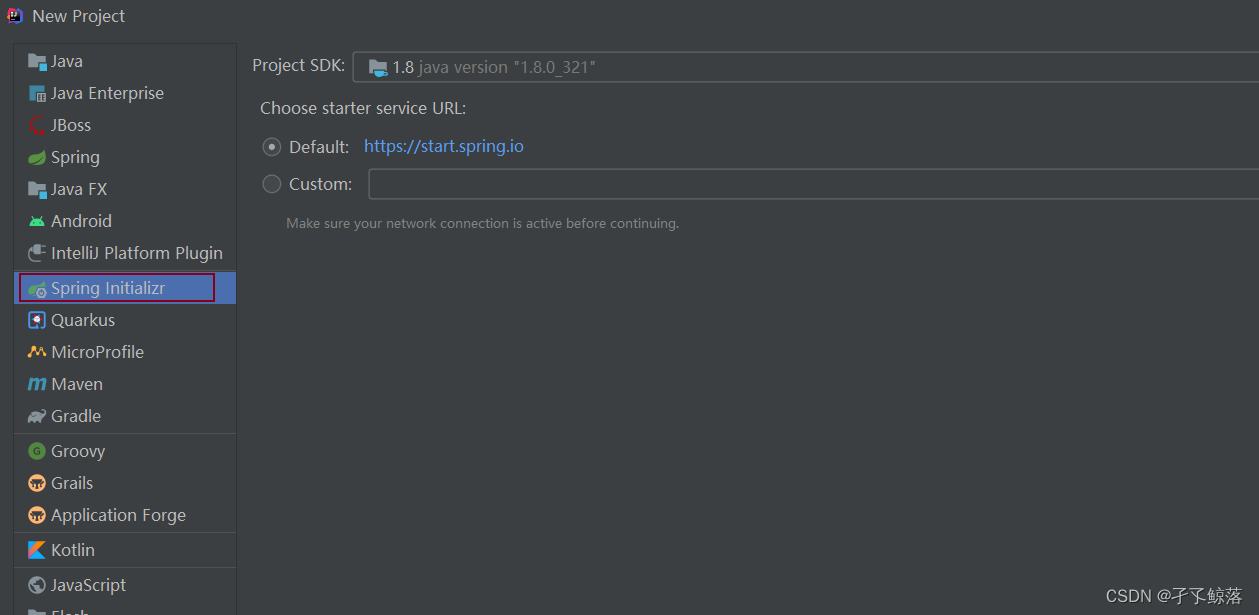Choose the 'Kotlin' entry text
This screenshot has width=1259, height=615.
pos(73,550)
